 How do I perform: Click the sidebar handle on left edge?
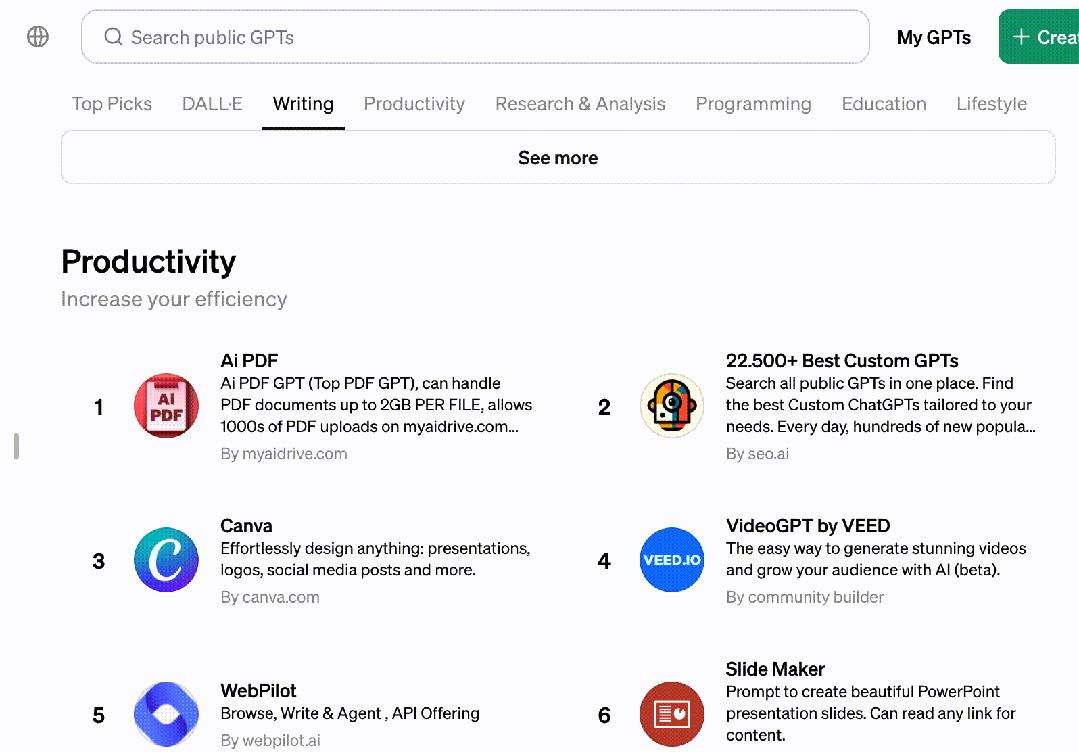[x=16, y=446]
